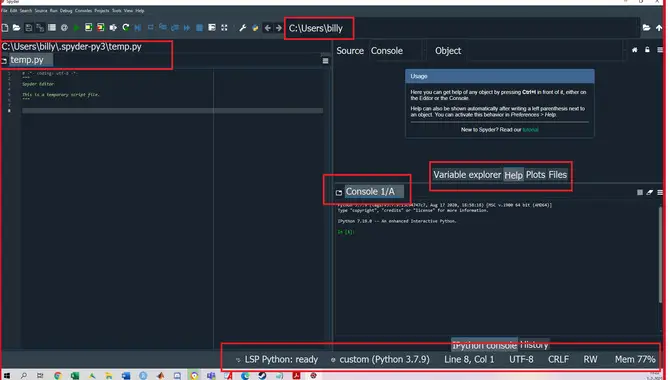Image resolution: width=670 pixels, height=380 pixels.
Task: Run selection or current line
Action: (113, 28)
